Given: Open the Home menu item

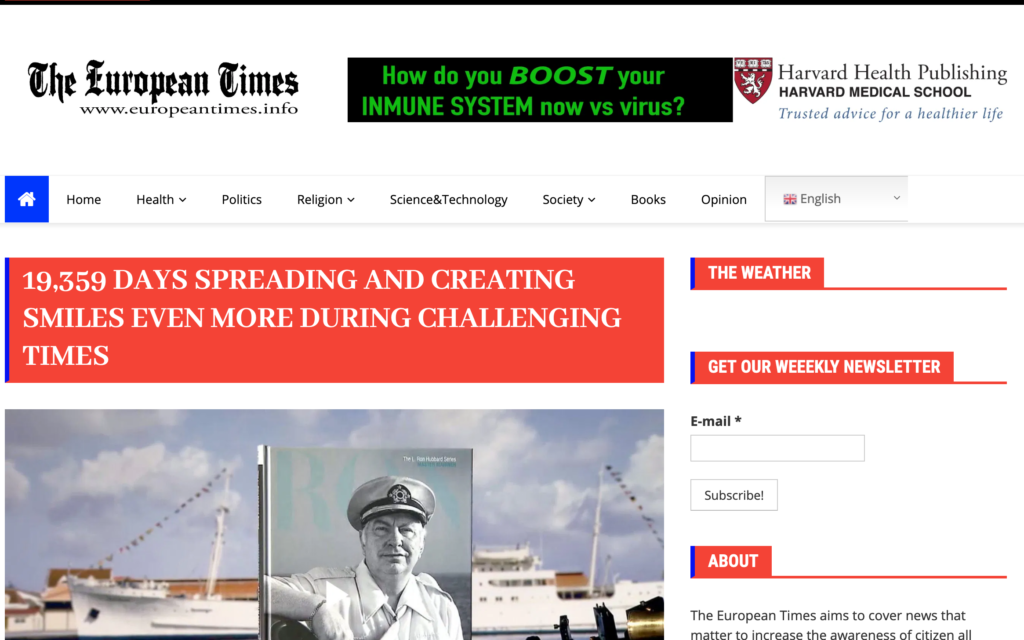Looking at the screenshot, I should tap(84, 199).
